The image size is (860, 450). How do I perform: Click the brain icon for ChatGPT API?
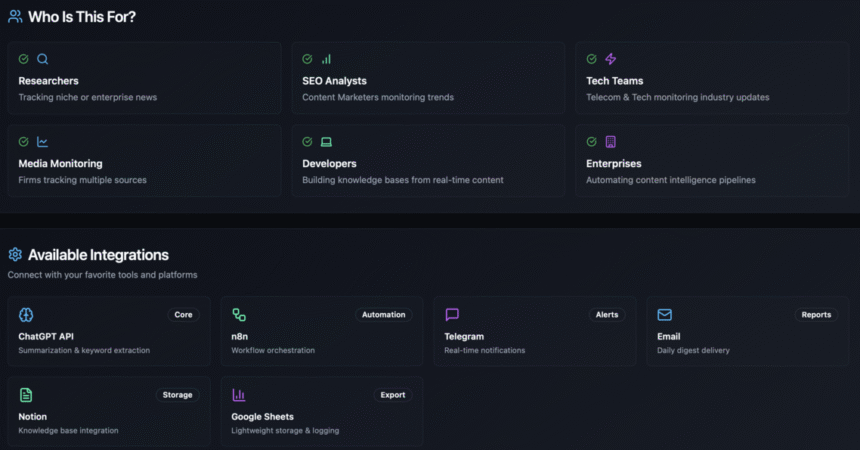coord(26,314)
